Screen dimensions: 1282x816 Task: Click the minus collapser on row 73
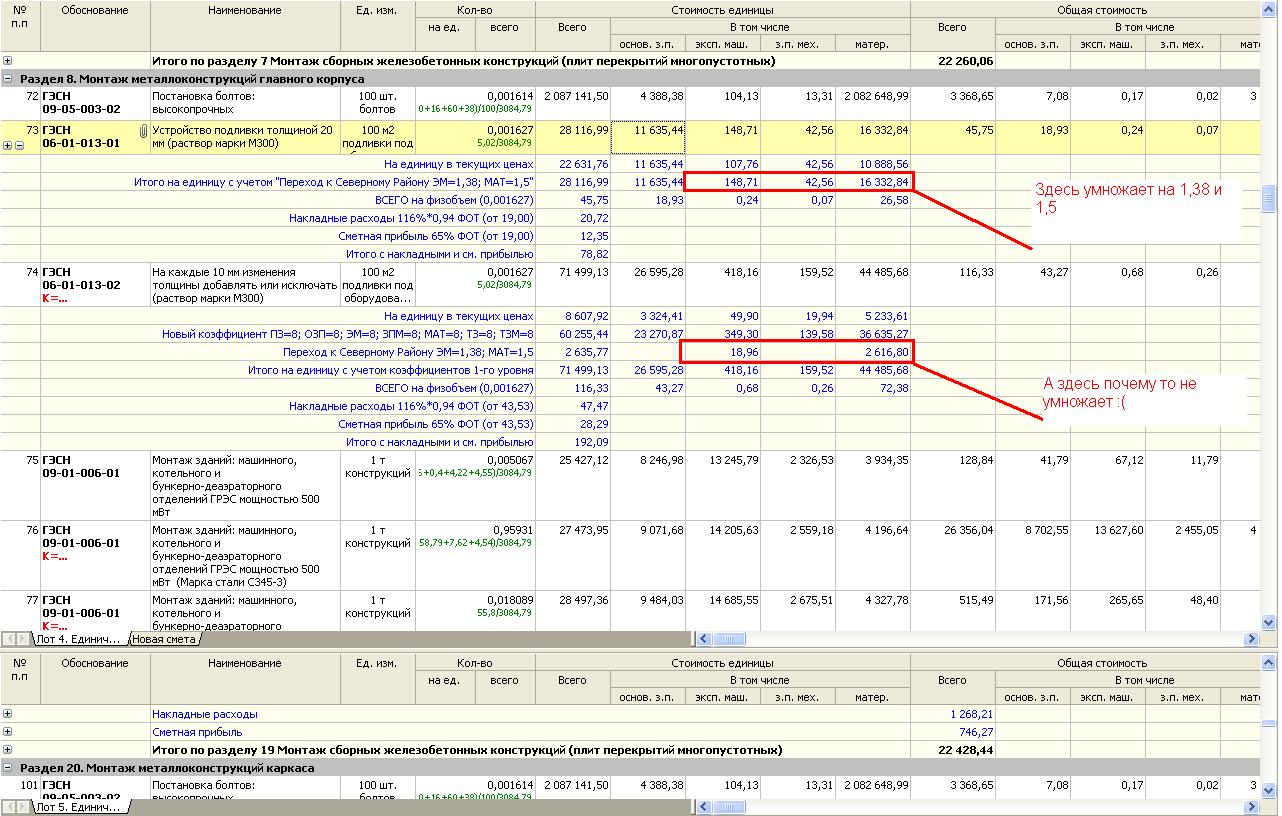(x=19, y=145)
